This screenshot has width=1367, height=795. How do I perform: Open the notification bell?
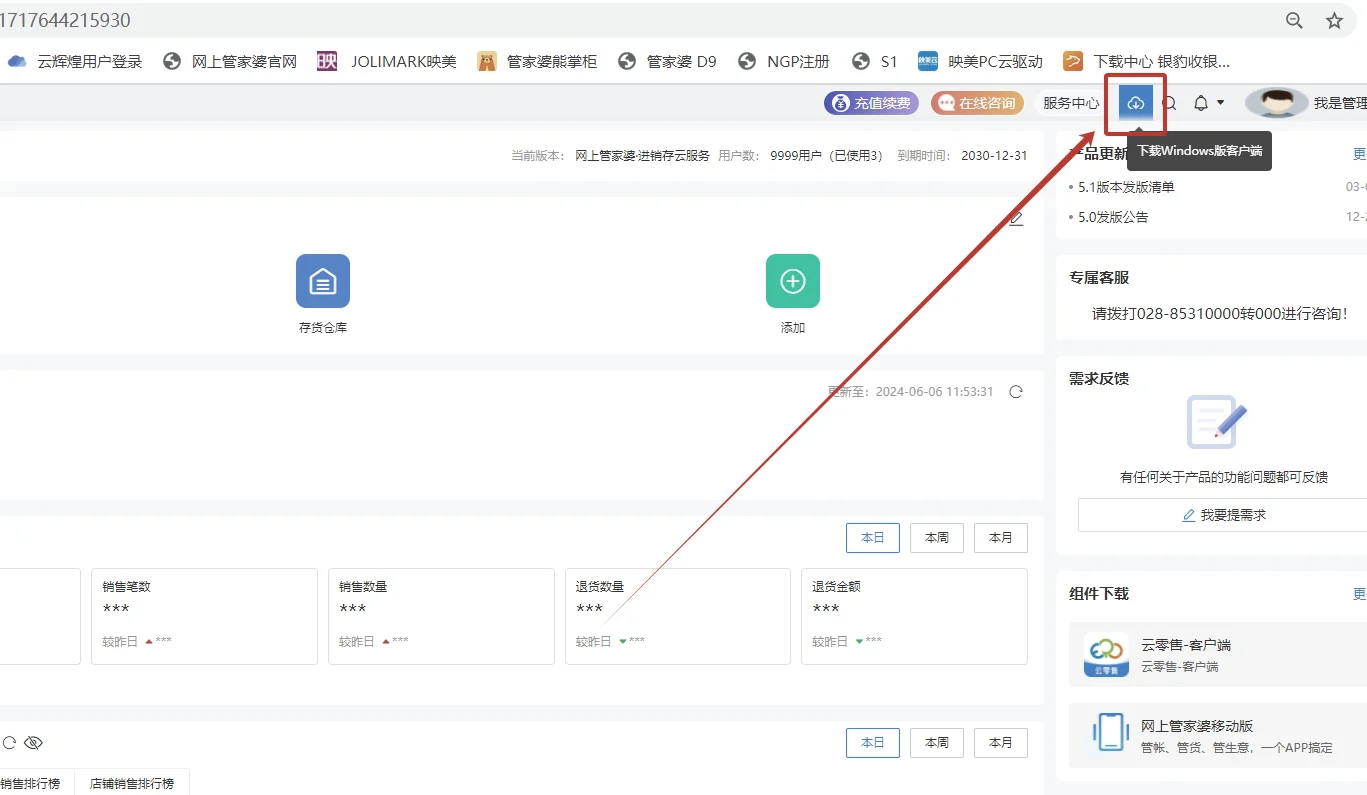tap(1201, 103)
